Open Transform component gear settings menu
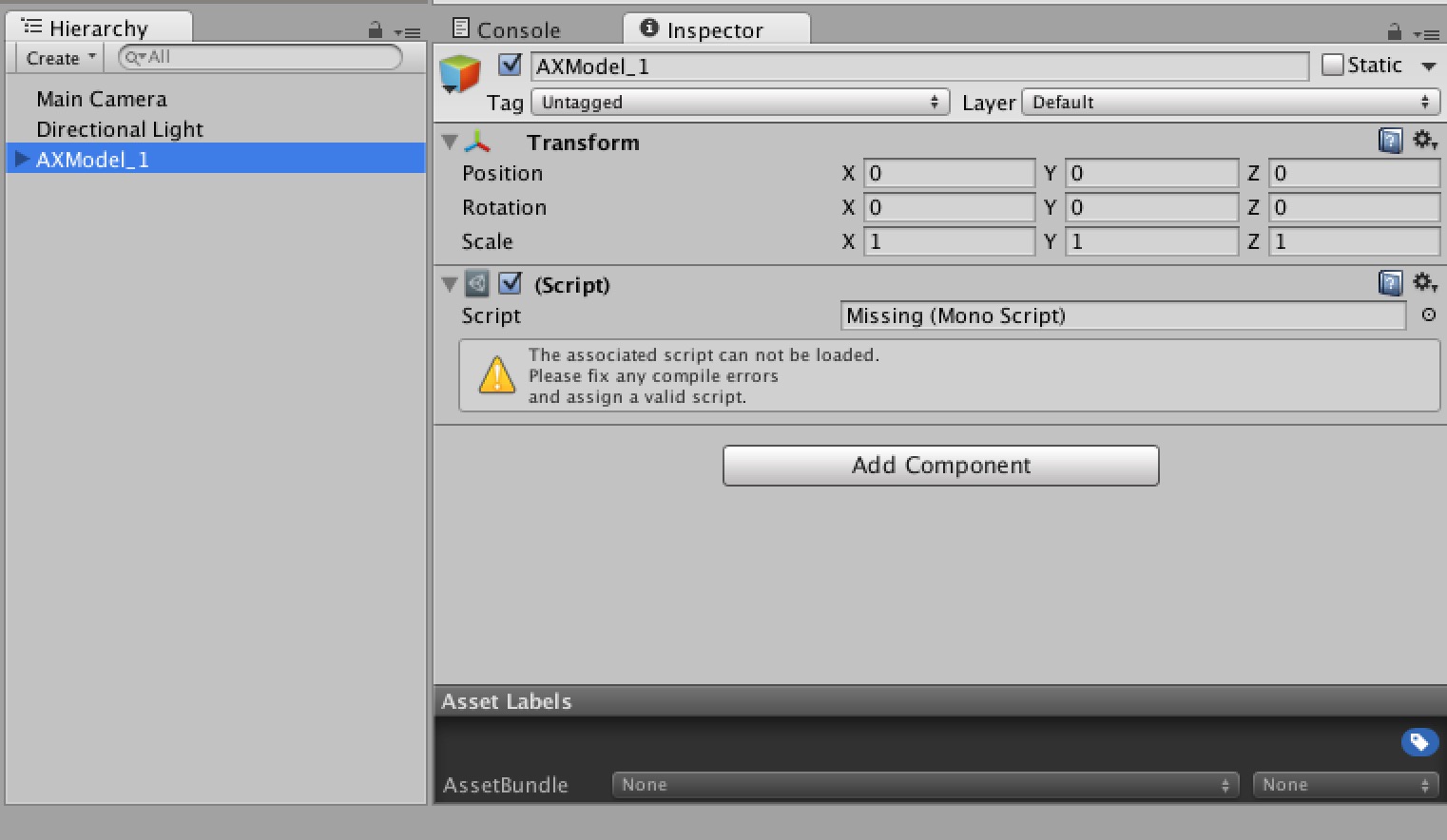1447x840 pixels. [1424, 141]
